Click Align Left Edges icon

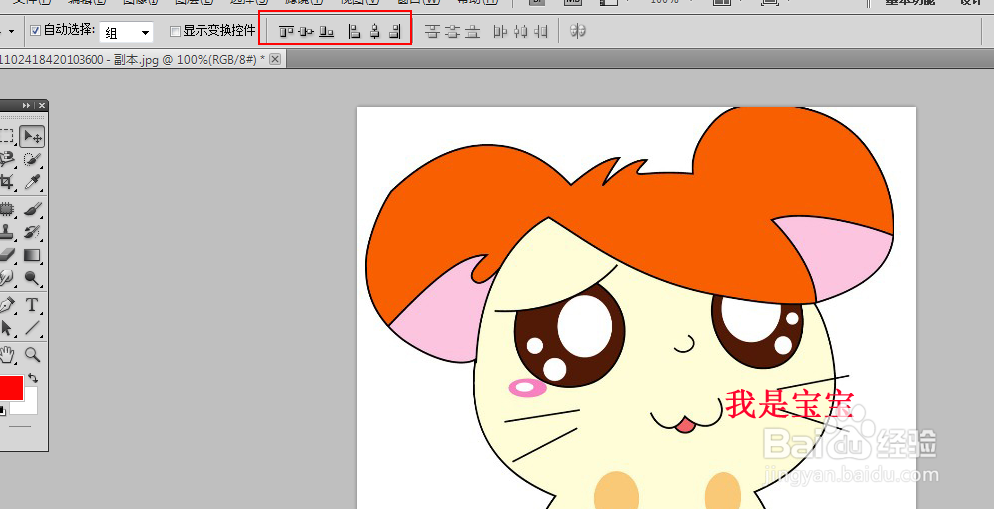click(355, 31)
